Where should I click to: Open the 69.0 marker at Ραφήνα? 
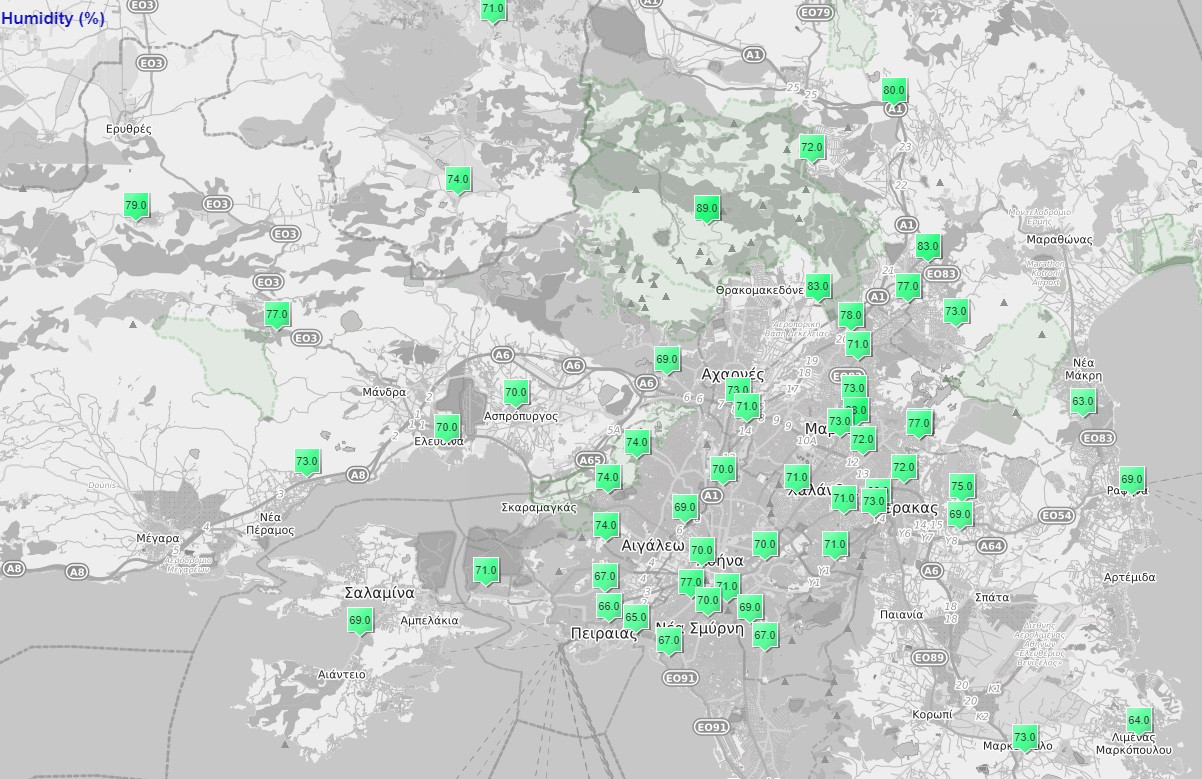coord(1132,479)
